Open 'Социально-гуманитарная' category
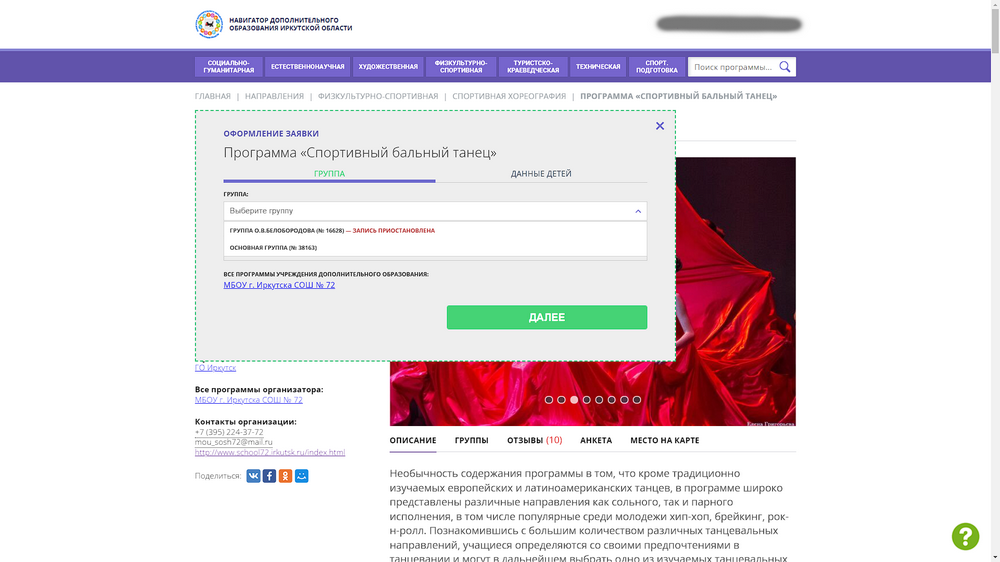The image size is (1000, 562). click(228, 67)
